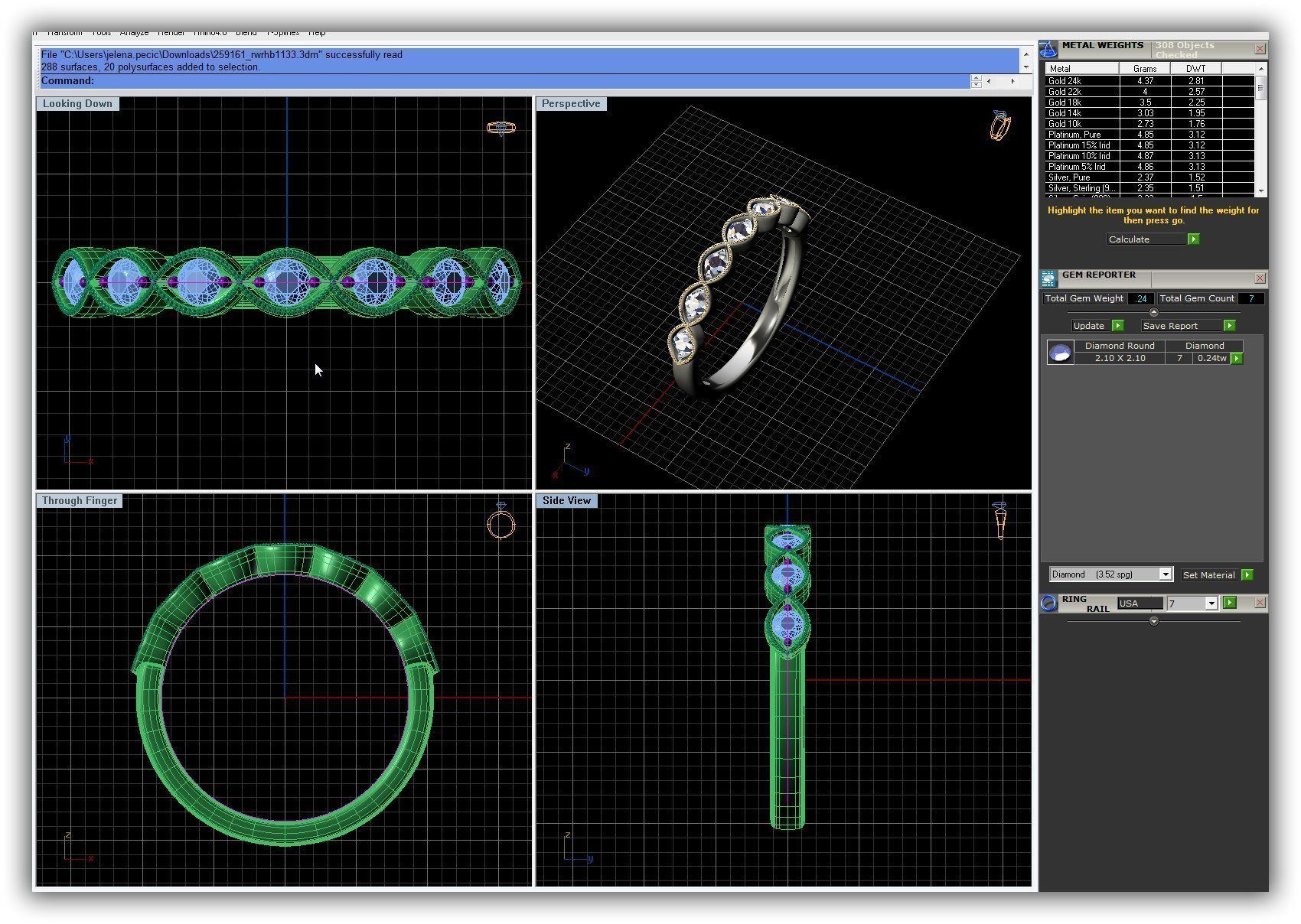This screenshot has width=1301, height=924.
Task: Select the Gold 22k row
Action: 1150,91
